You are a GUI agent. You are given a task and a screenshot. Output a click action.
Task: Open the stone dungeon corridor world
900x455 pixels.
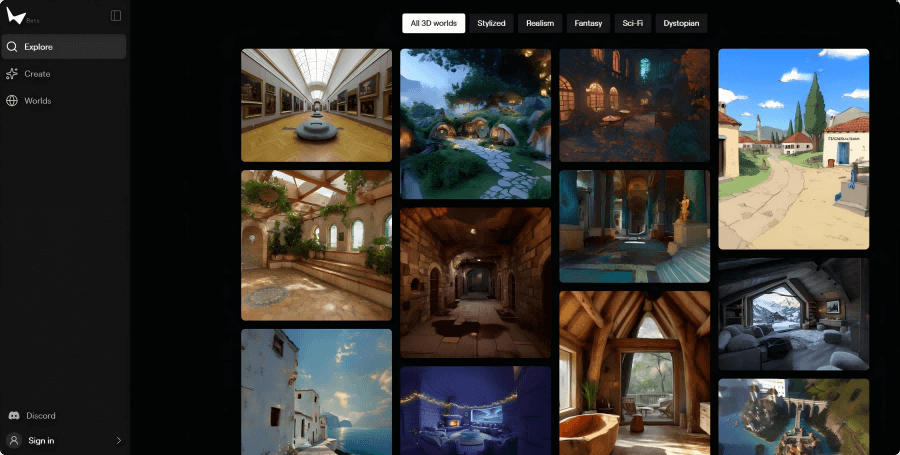(475, 282)
